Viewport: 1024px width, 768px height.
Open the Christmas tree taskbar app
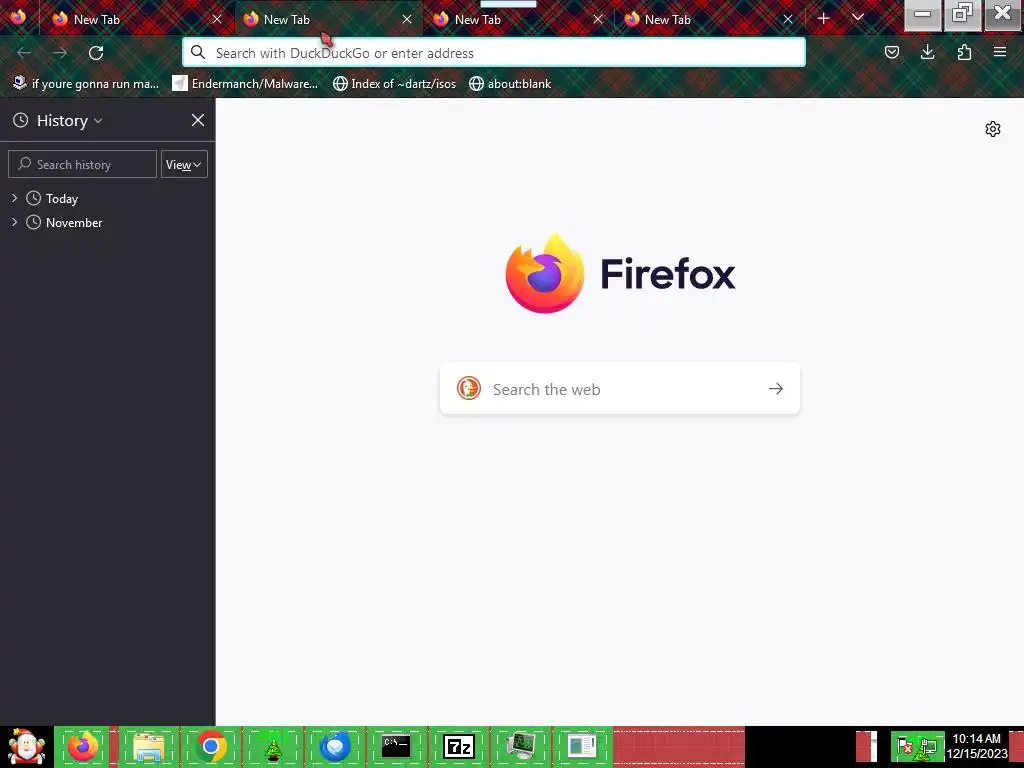[273, 747]
